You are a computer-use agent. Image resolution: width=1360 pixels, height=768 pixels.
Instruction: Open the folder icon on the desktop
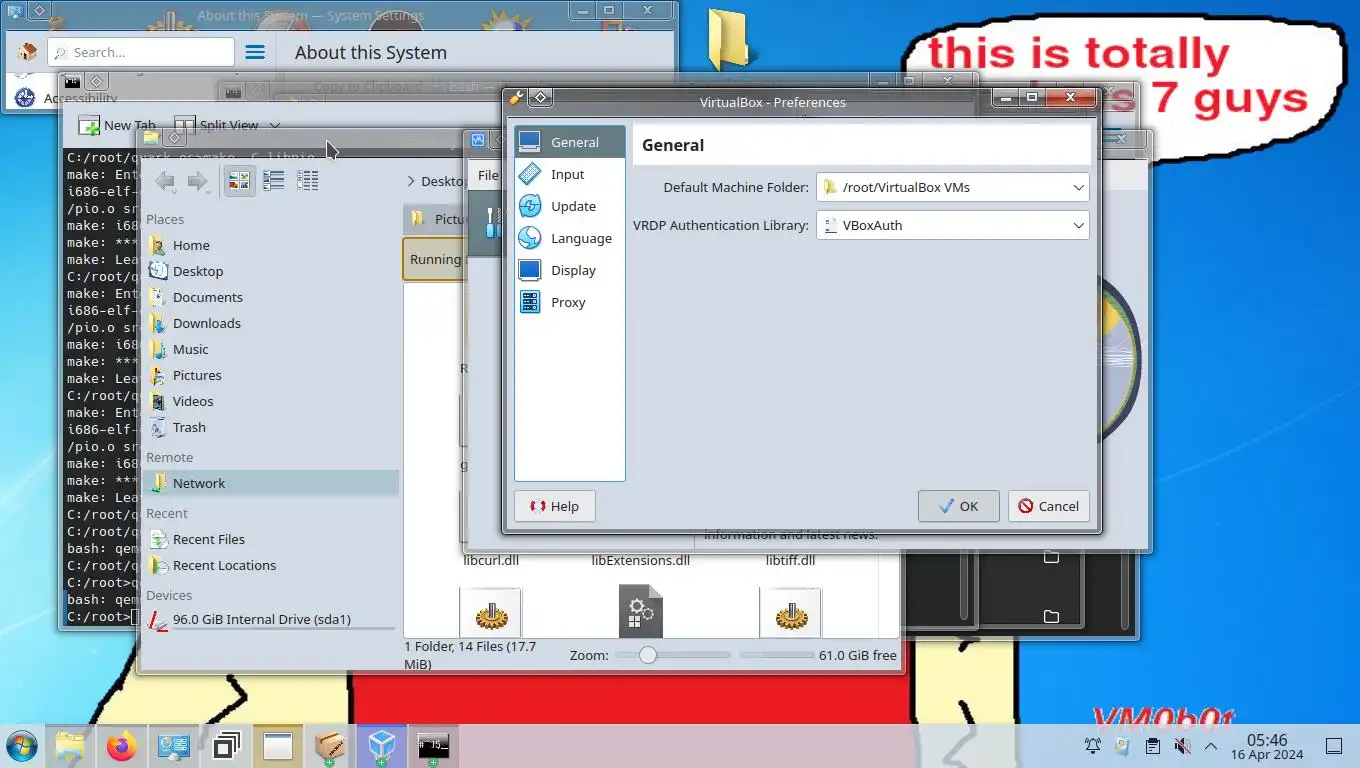(x=728, y=40)
